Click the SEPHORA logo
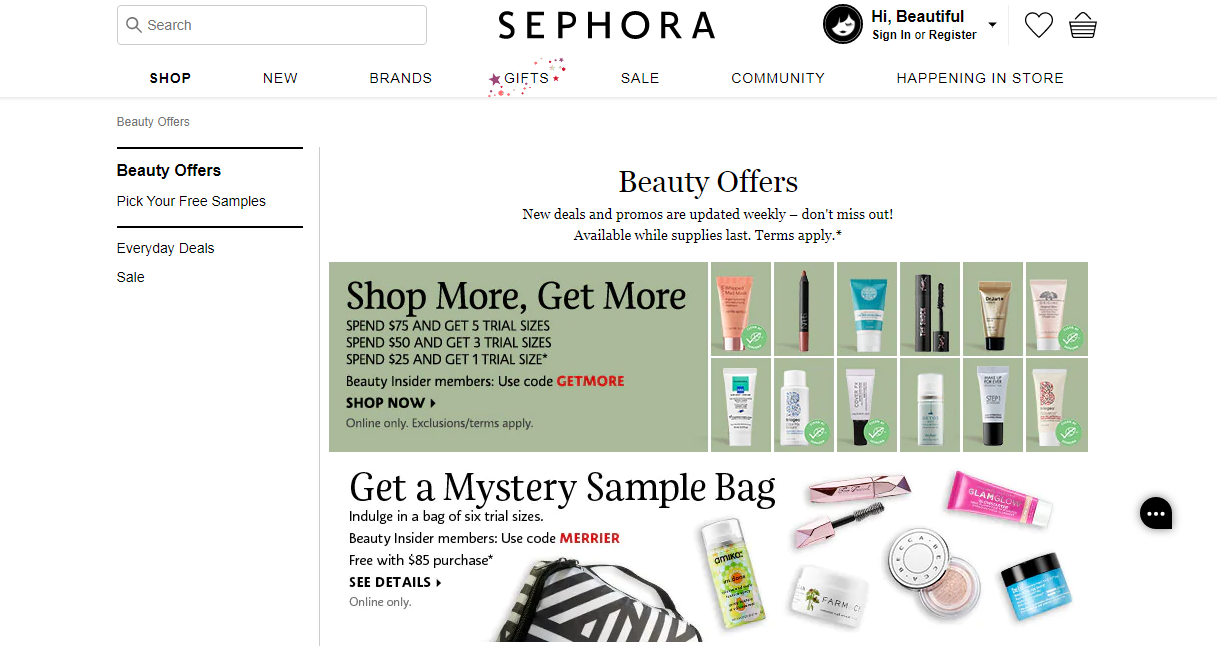The width and height of the screenshot is (1217, 646). [x=606, y=26]
